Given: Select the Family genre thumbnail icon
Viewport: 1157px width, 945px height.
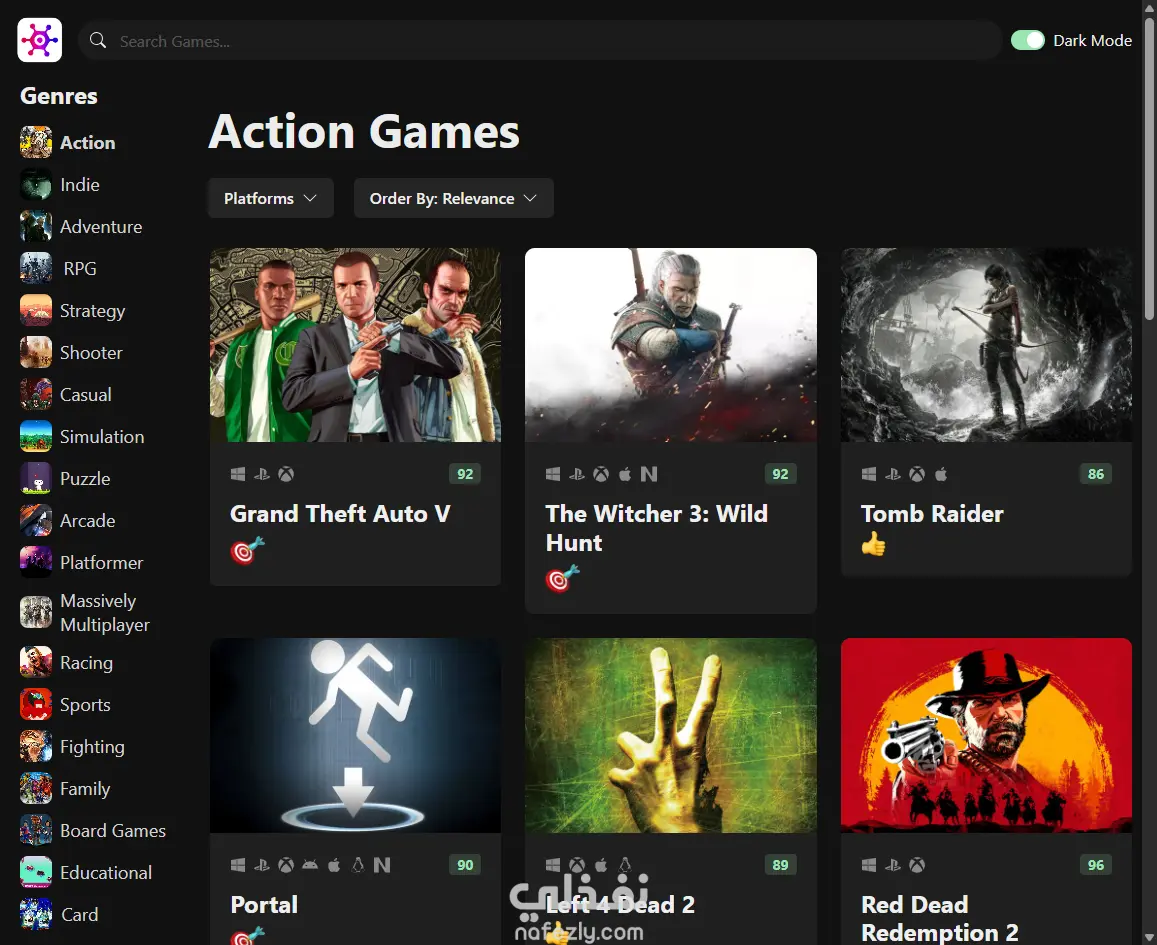Looking at the screenshot, I should [x=35, y=789].
